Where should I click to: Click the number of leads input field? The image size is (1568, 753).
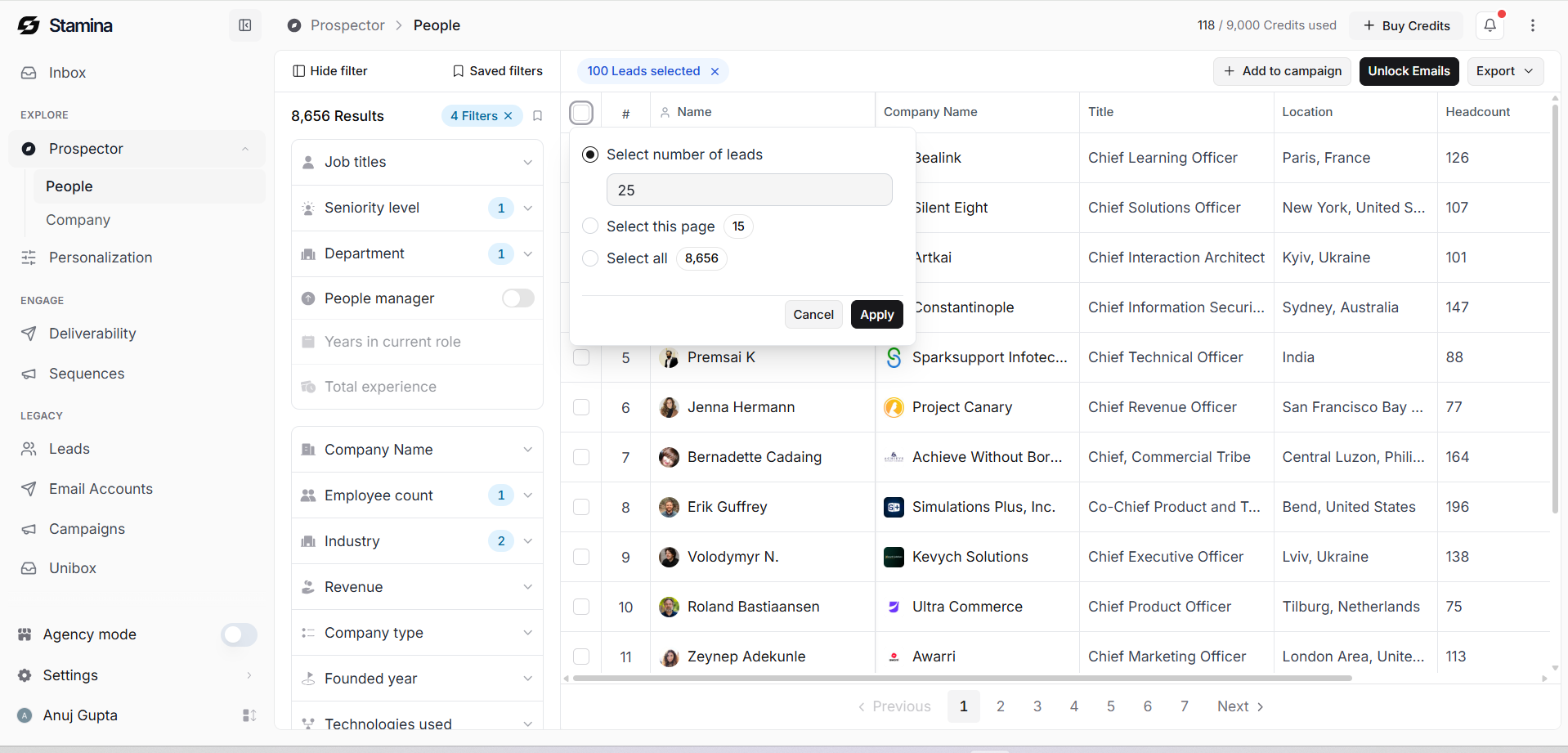pyautogui.click(x=749, y=190)
